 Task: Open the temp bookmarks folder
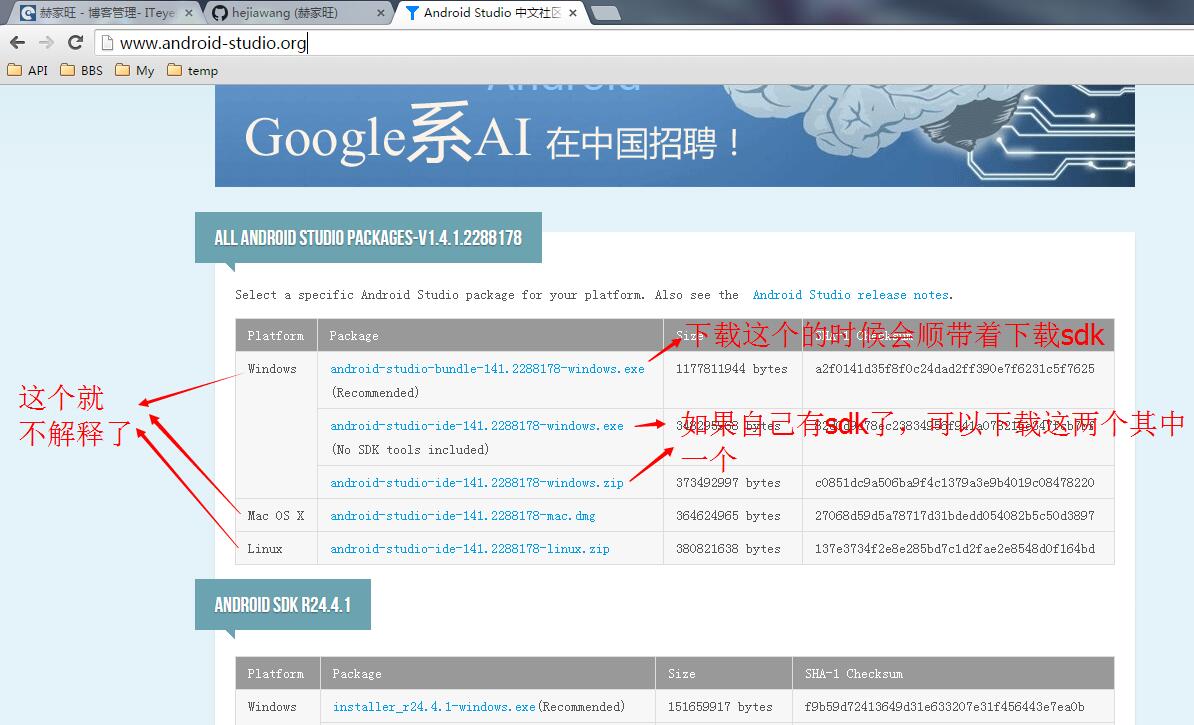[193, 71]
